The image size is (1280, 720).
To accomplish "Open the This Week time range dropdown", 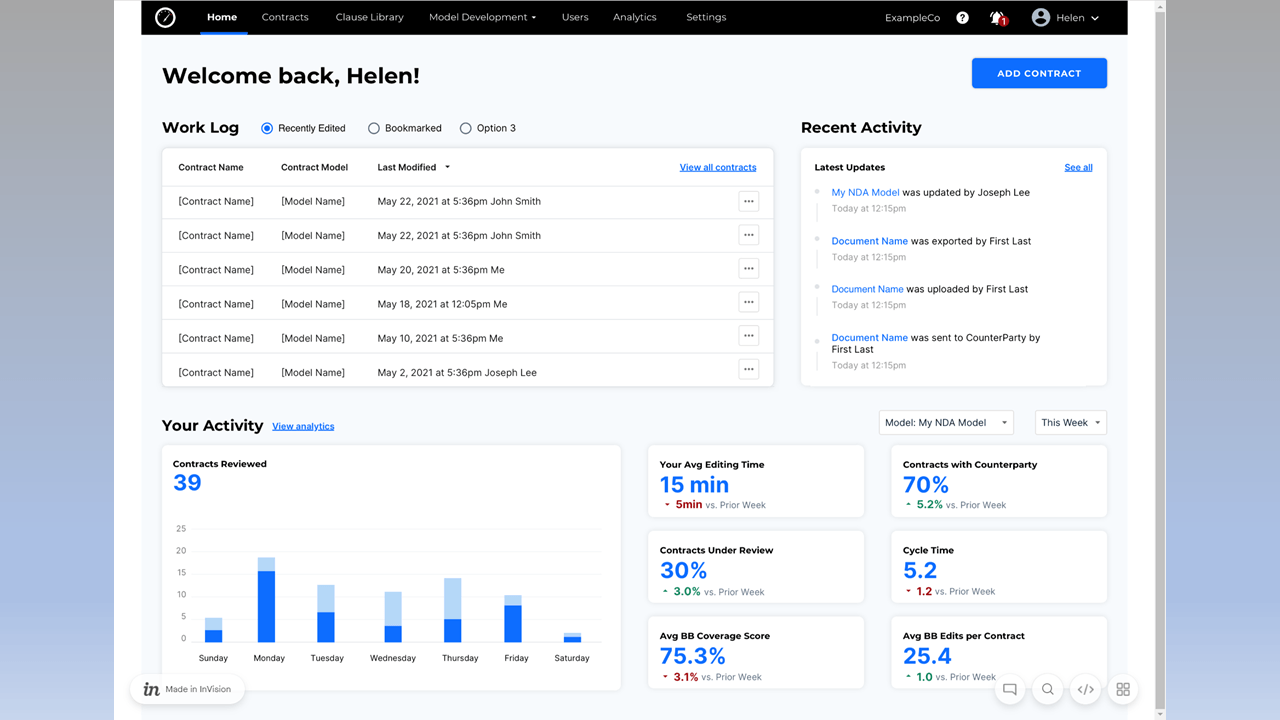I will [x=1070, y=423].
